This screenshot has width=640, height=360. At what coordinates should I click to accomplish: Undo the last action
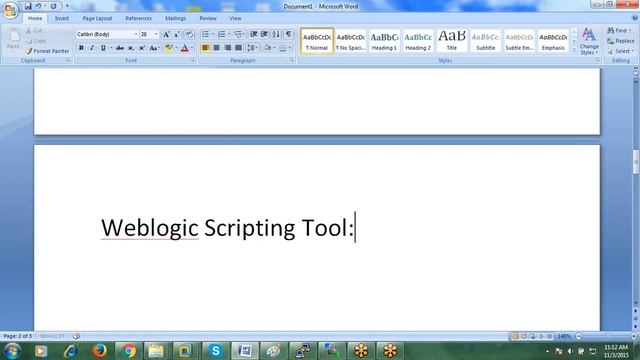click(x=38, y=6)
